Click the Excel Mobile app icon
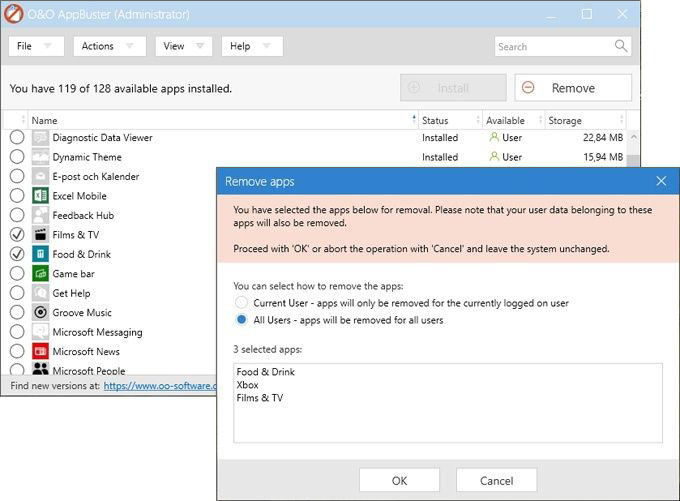 pyautogui.click(x=40, y=196)
